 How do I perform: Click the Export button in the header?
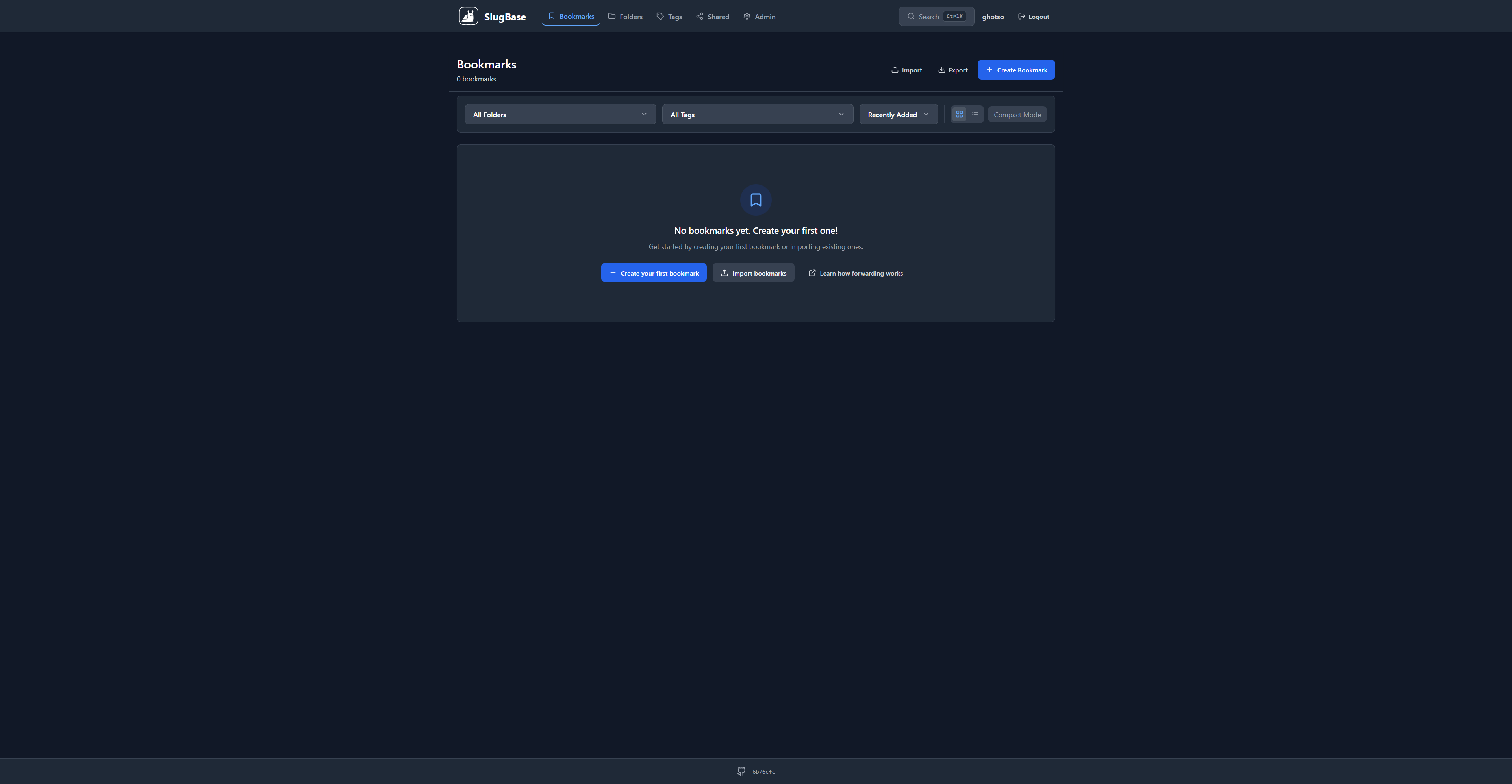coord(952,70)
